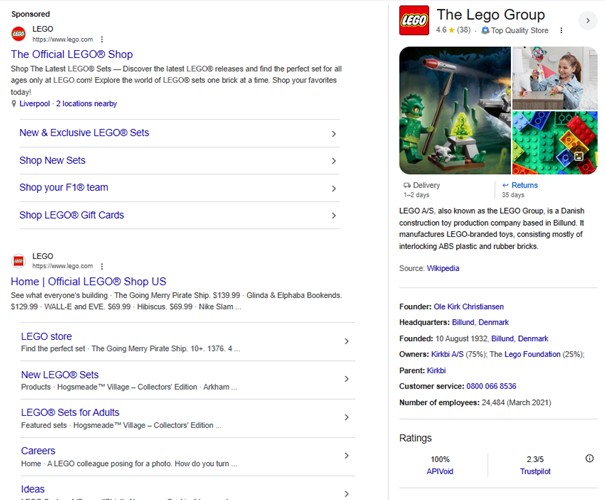The width and height of the screenshot is (605, 500).
Task: Click the 24,484 (March 2021) employee count
Action: coord(516,403)
